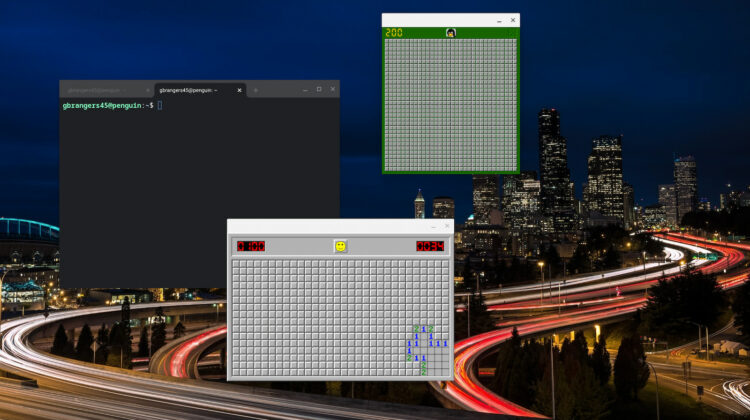Screen dimensions: 750x420
Task: Reveal top-left cell of gray minesweeper grid
Action: [236, 264]
